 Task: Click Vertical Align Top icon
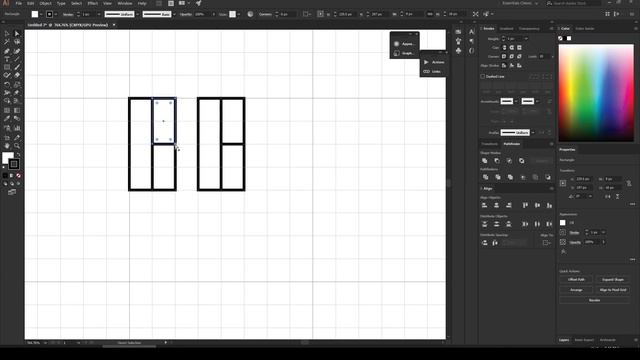[525, 205]
